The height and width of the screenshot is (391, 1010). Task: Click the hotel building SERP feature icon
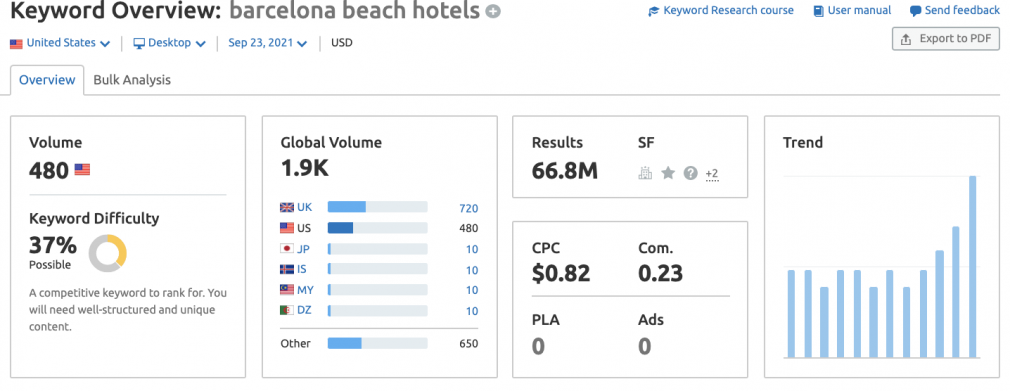pos(645,173)
